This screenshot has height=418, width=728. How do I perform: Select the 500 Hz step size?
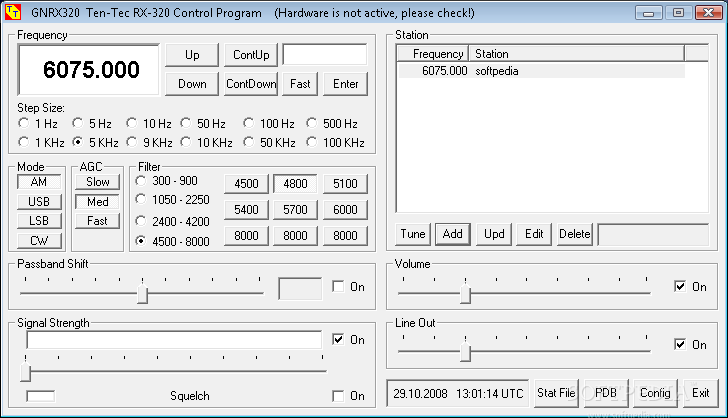[x=332, y=124]
